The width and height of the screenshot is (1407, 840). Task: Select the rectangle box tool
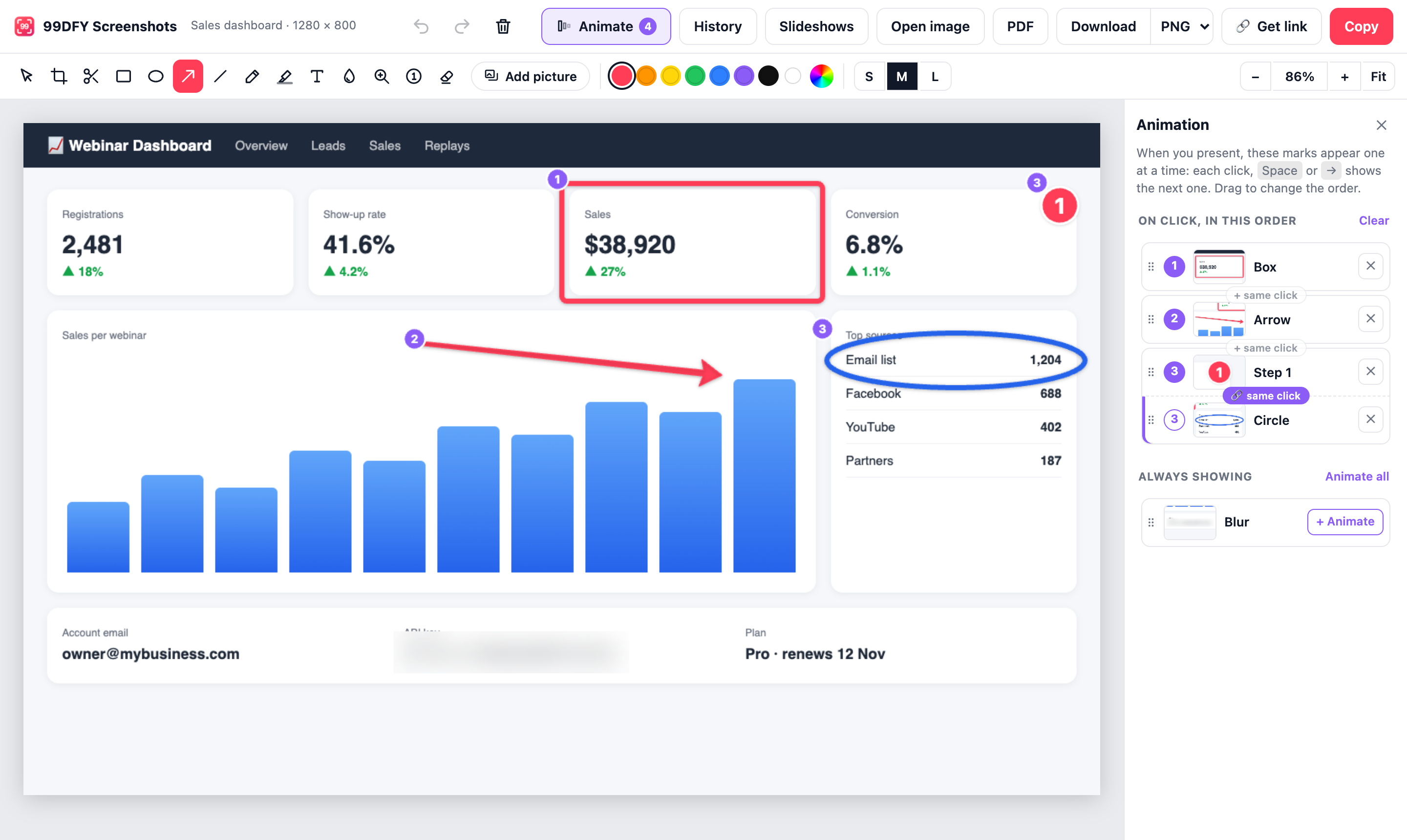click(x=124, y=76)
